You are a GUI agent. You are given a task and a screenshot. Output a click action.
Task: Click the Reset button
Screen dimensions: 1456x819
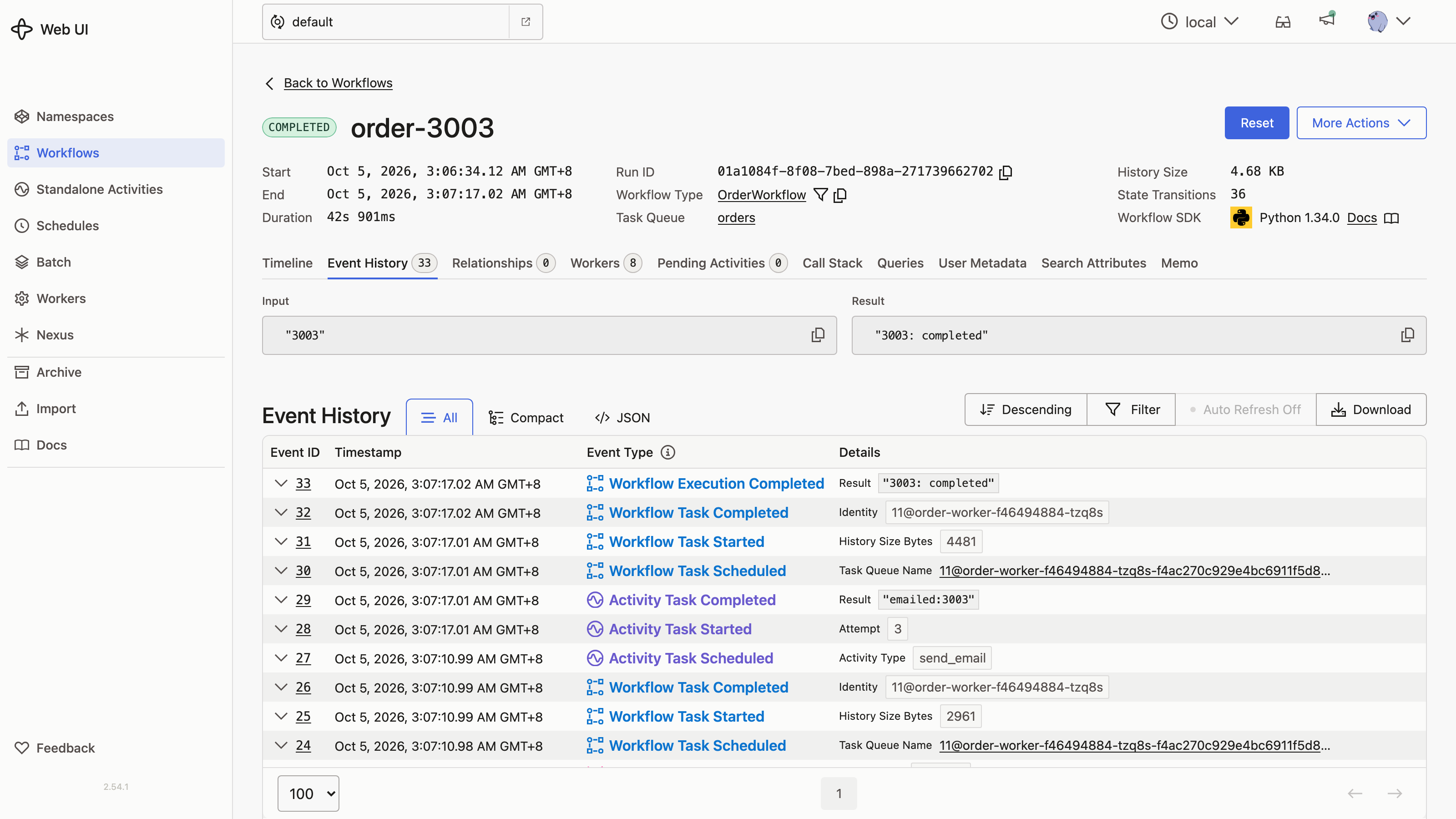coord(1256,123)
